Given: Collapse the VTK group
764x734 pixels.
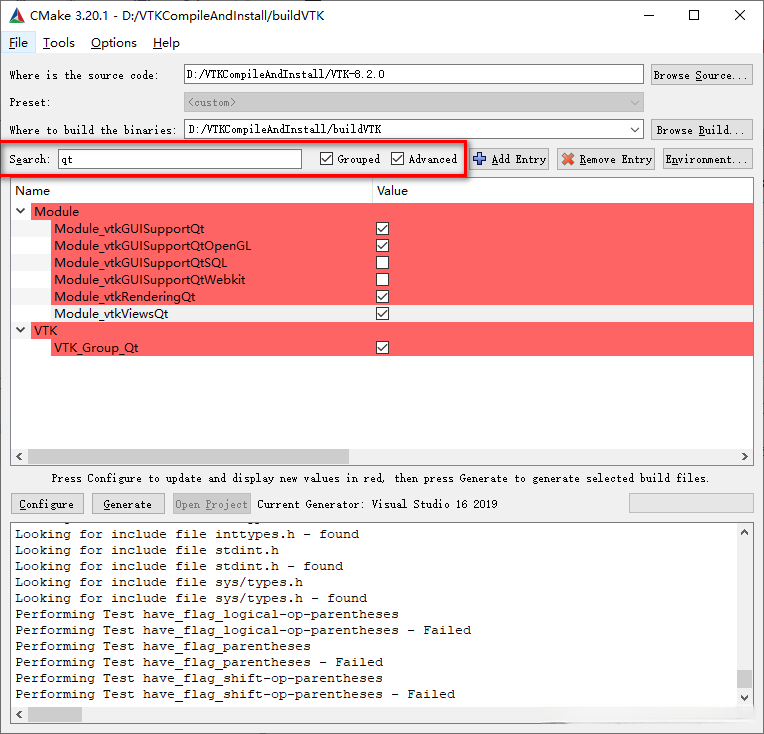Looking at the screenshot, I should 20,330.
